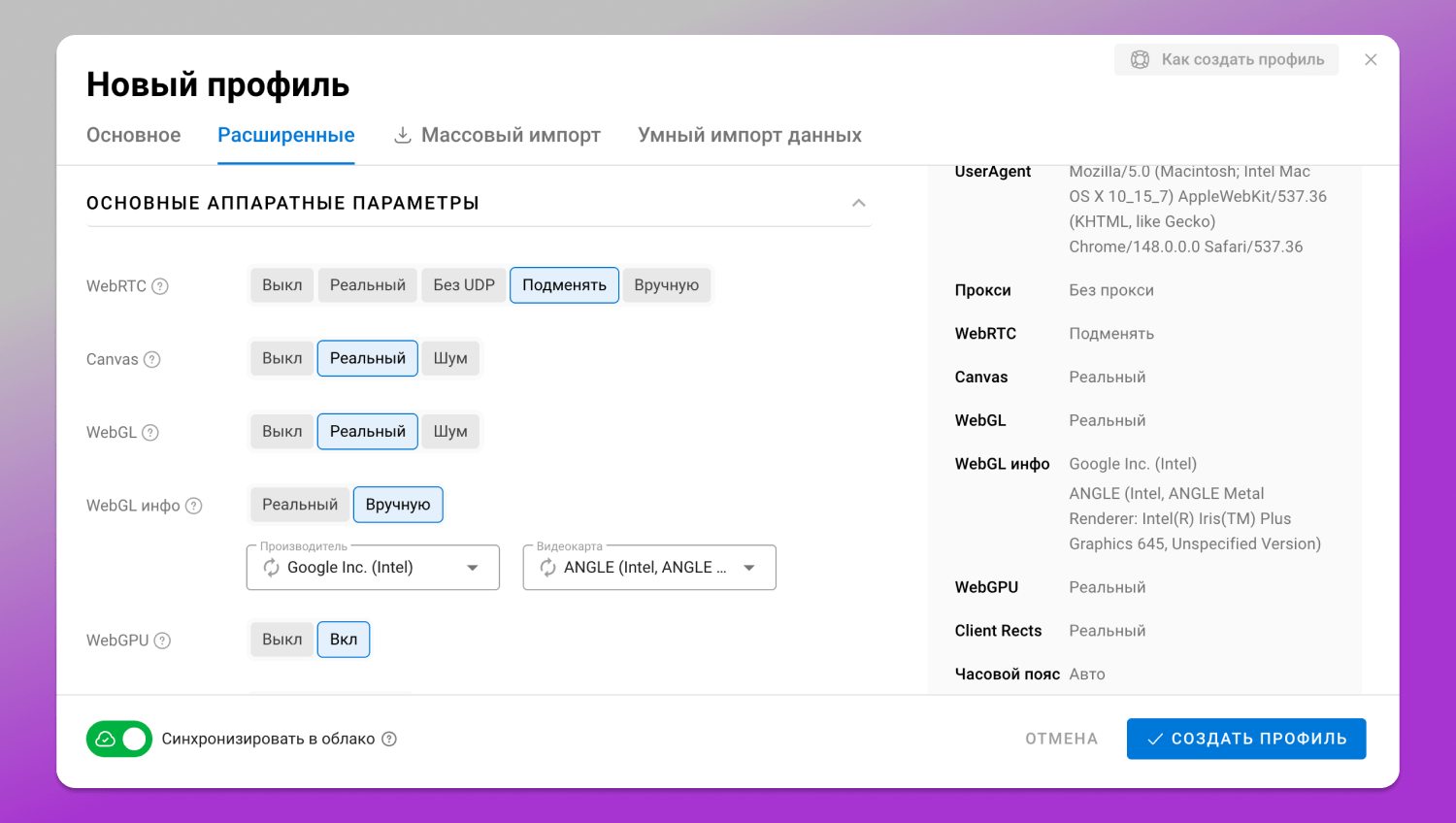The height and width of the screenshot is (823, 1456).
Task: Open Умный импорт данных tab
Action: click(749, 135)
